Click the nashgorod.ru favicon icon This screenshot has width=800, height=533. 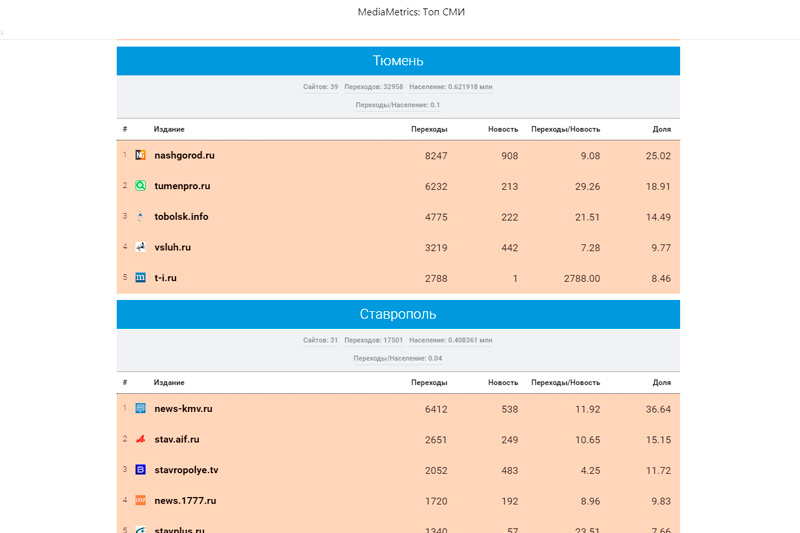pyautogui.click(x=141, y=156)
